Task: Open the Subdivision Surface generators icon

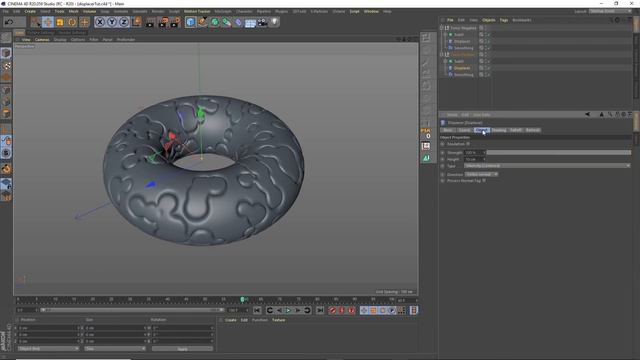Action: tap(215, 22)
